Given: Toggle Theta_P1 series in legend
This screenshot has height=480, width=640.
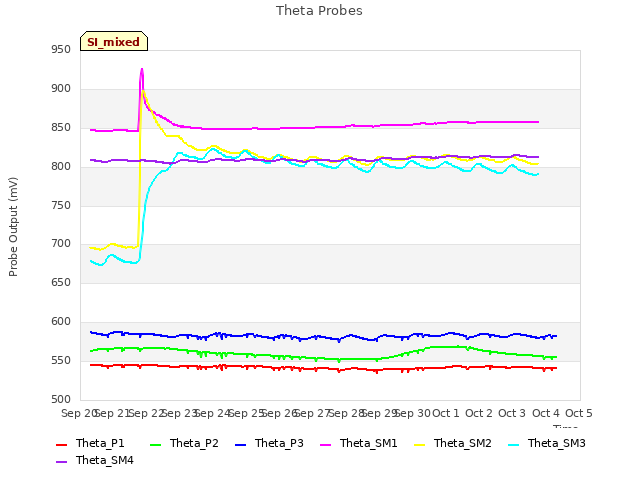Looking at the screenshot, I should click(90, 443).
